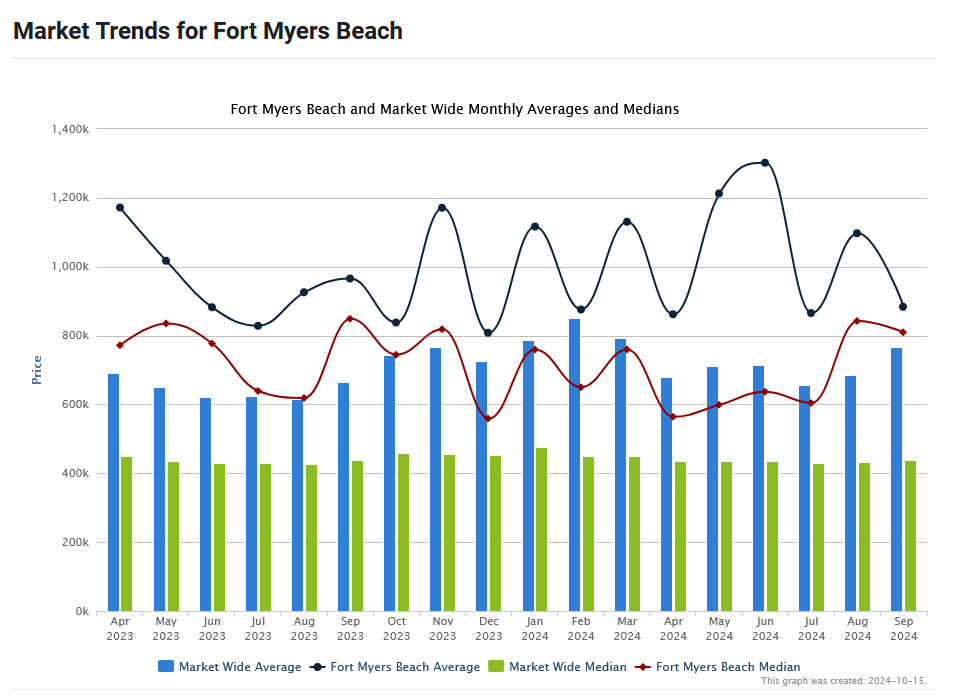Click the Dec 2023 Fort Myers Beach Median marker
The image size is (959, 700).
pos(488,419)
